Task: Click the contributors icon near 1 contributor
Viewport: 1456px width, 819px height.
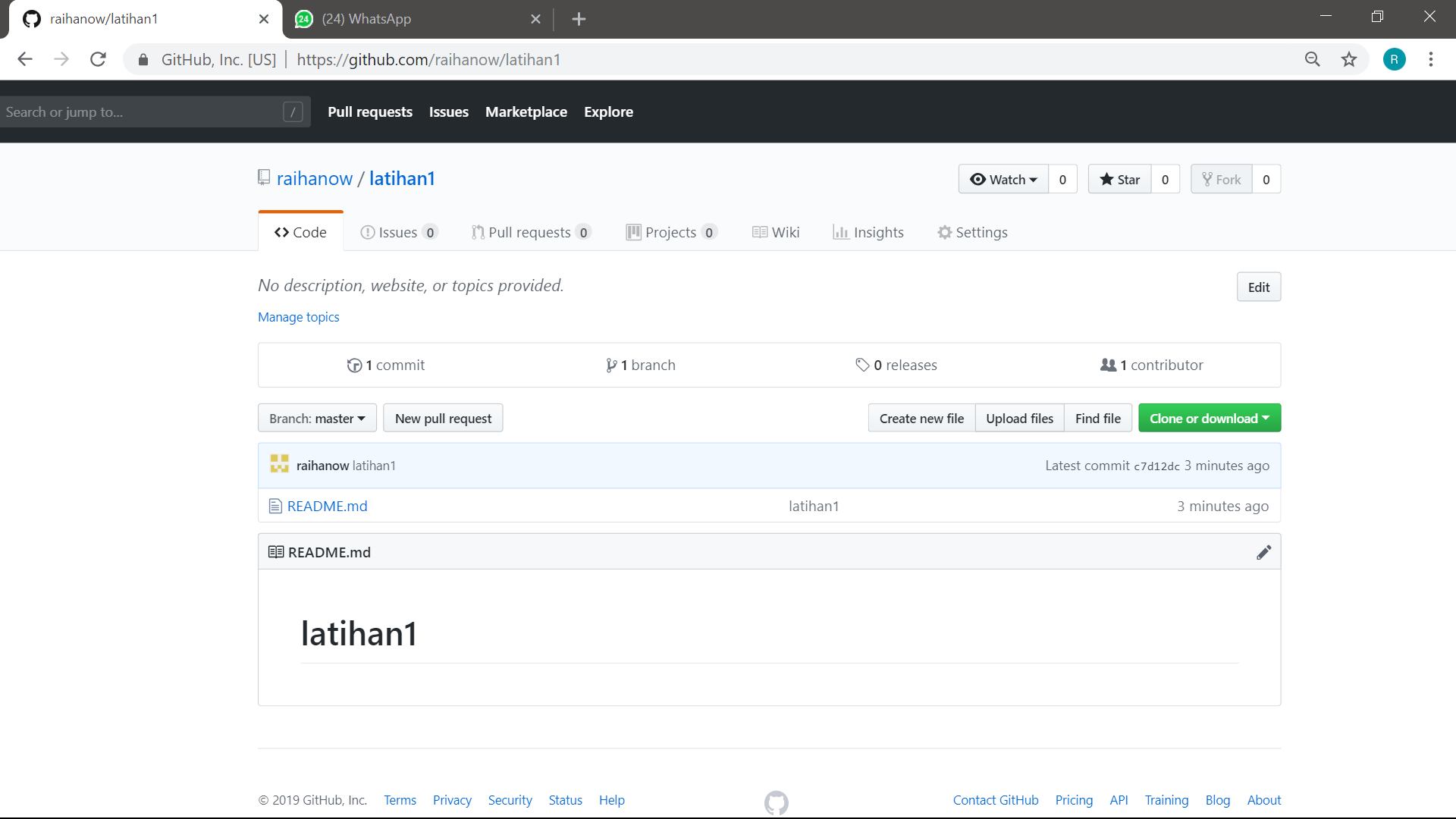Action: point(1108,365)
